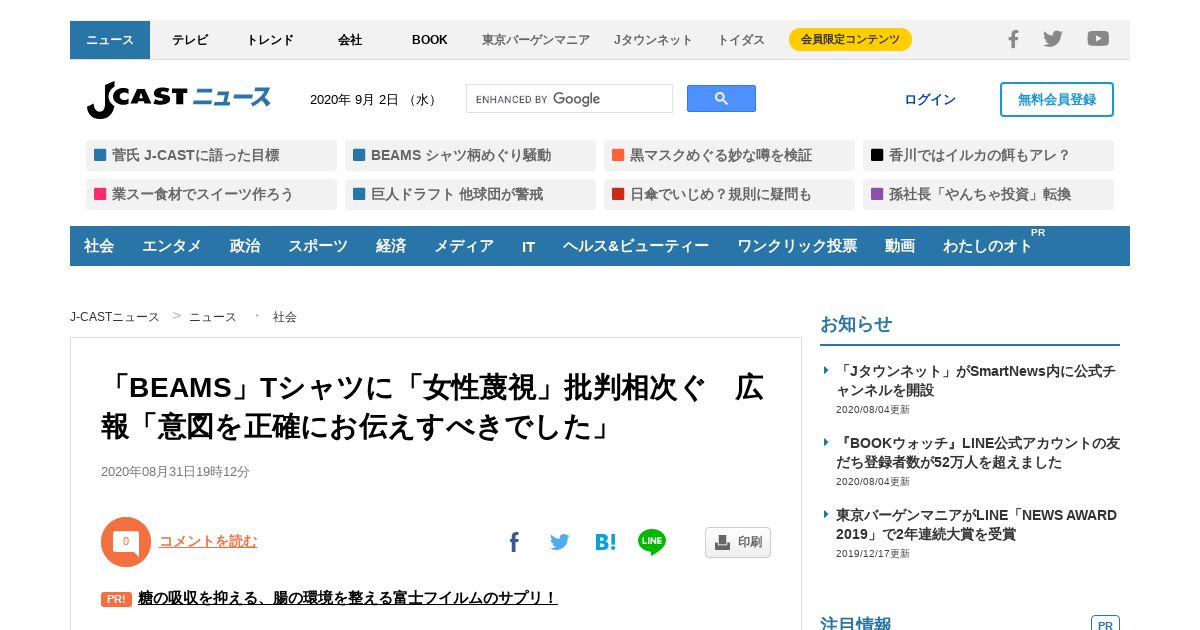Open the わたしのオト PR menu item
This screenshot has height=630, width=1200.
pyautogui.click(x=990, y=246)
